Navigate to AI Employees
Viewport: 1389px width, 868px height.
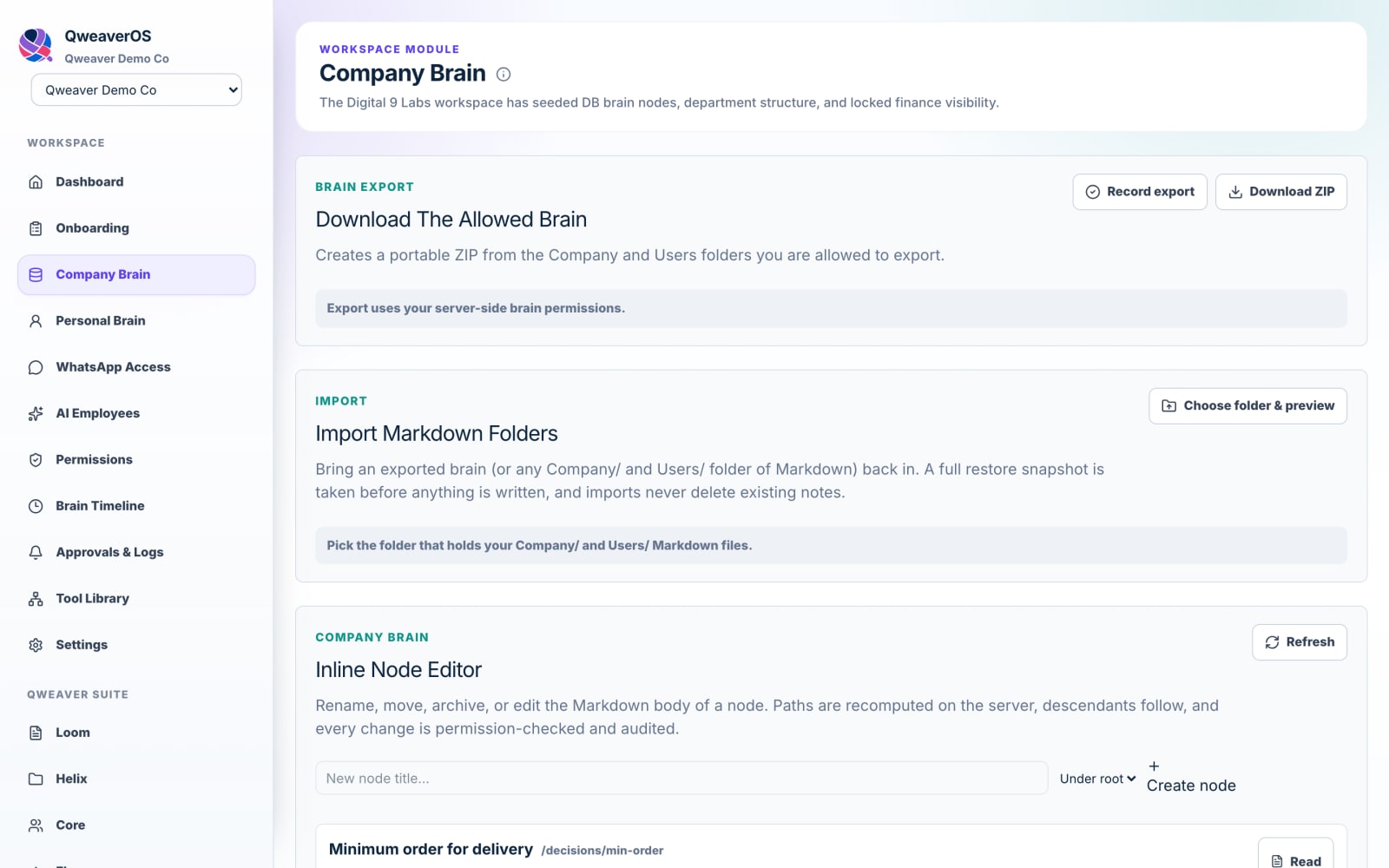pyautogui.click(x=136, y=413)
